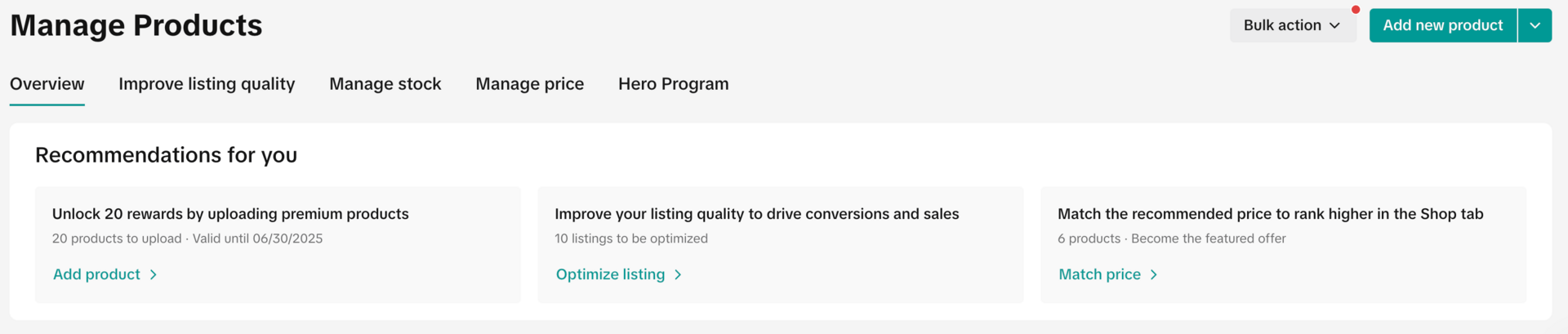The height and width of the screenshot is (334, 1568).
Task: Click the chevron next to Match price
Action: coord(1154,275)
